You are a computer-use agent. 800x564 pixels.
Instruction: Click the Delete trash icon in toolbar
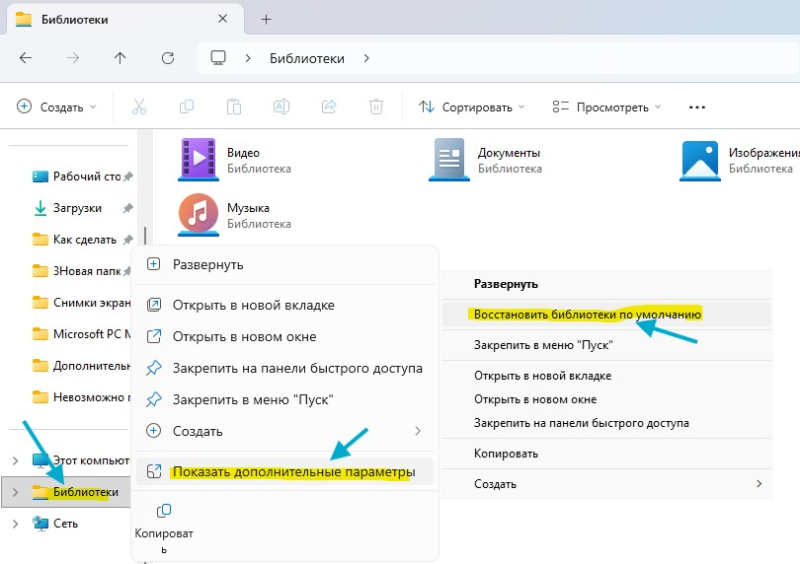coord(376,107)
